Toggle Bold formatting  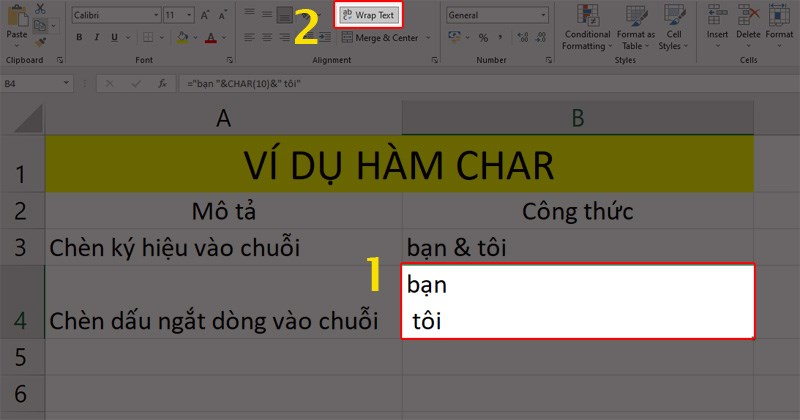click(x=79, y=37)
